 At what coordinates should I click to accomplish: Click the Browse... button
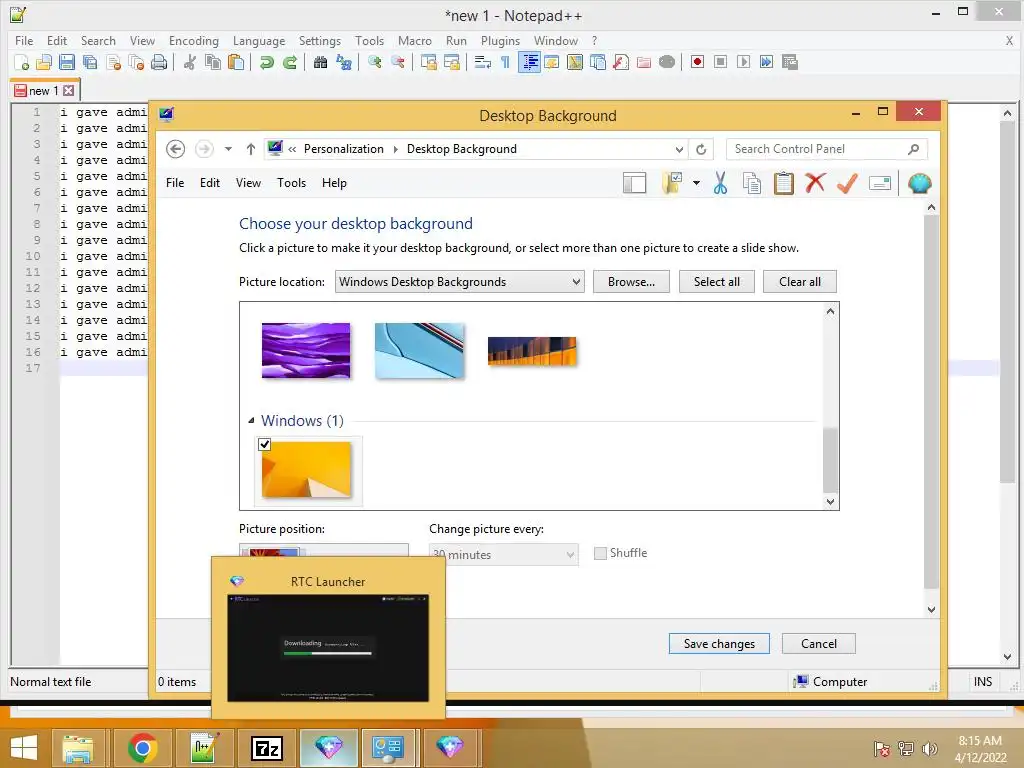631,282
